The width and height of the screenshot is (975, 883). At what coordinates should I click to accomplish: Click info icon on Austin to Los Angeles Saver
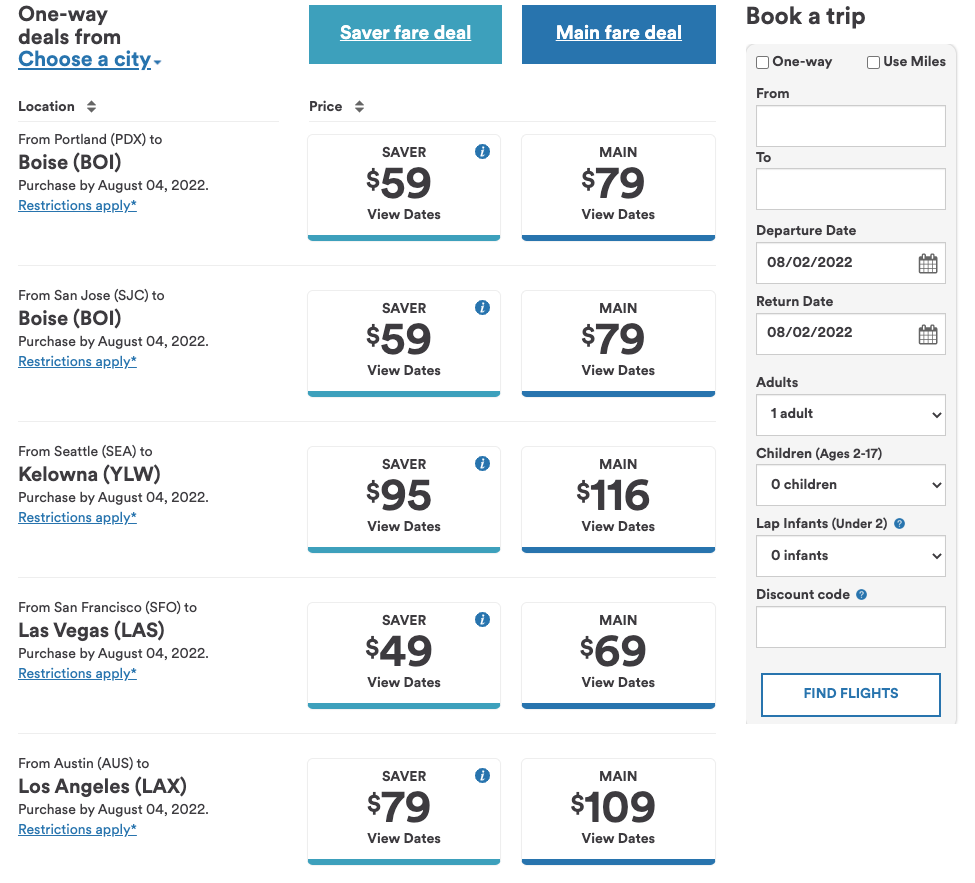[x=482, y=776]
